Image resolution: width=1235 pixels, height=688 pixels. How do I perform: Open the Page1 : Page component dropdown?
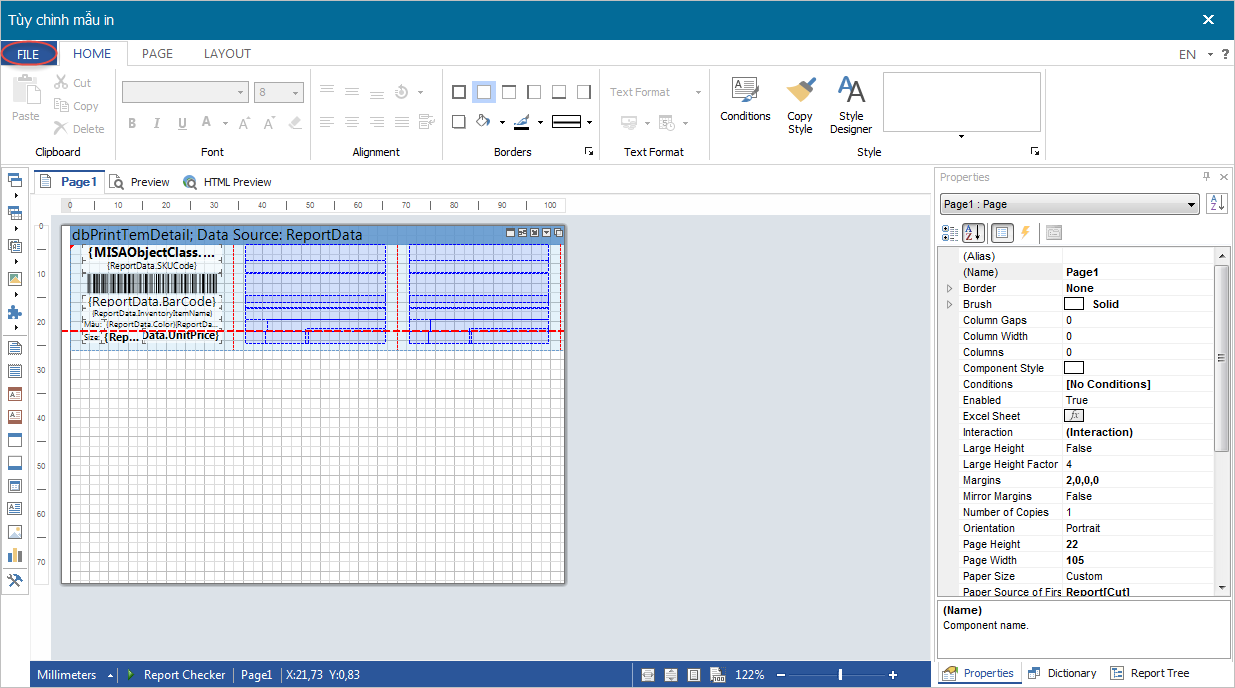[1069, 204]
